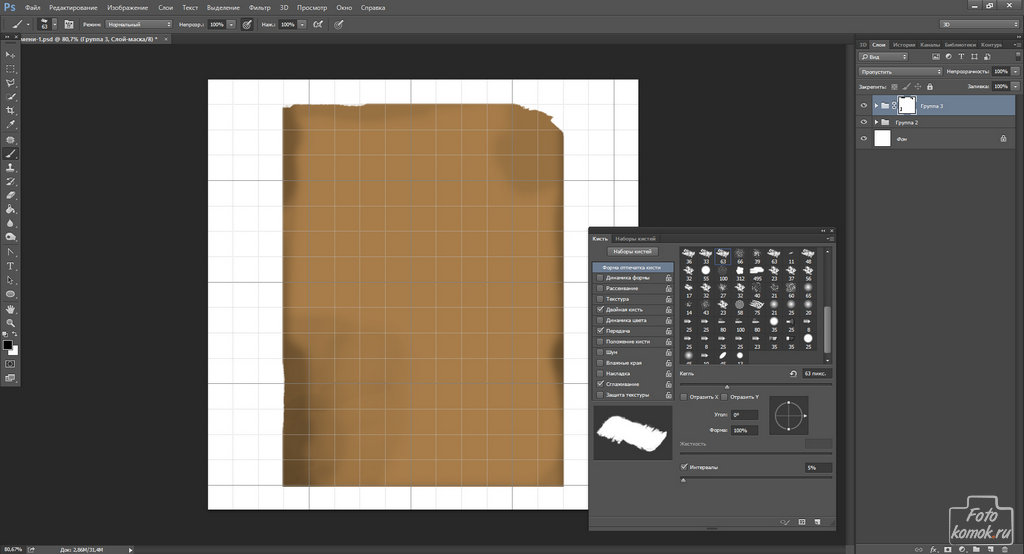Uncheck Интервалы checkbox

(x=684, y=467)
